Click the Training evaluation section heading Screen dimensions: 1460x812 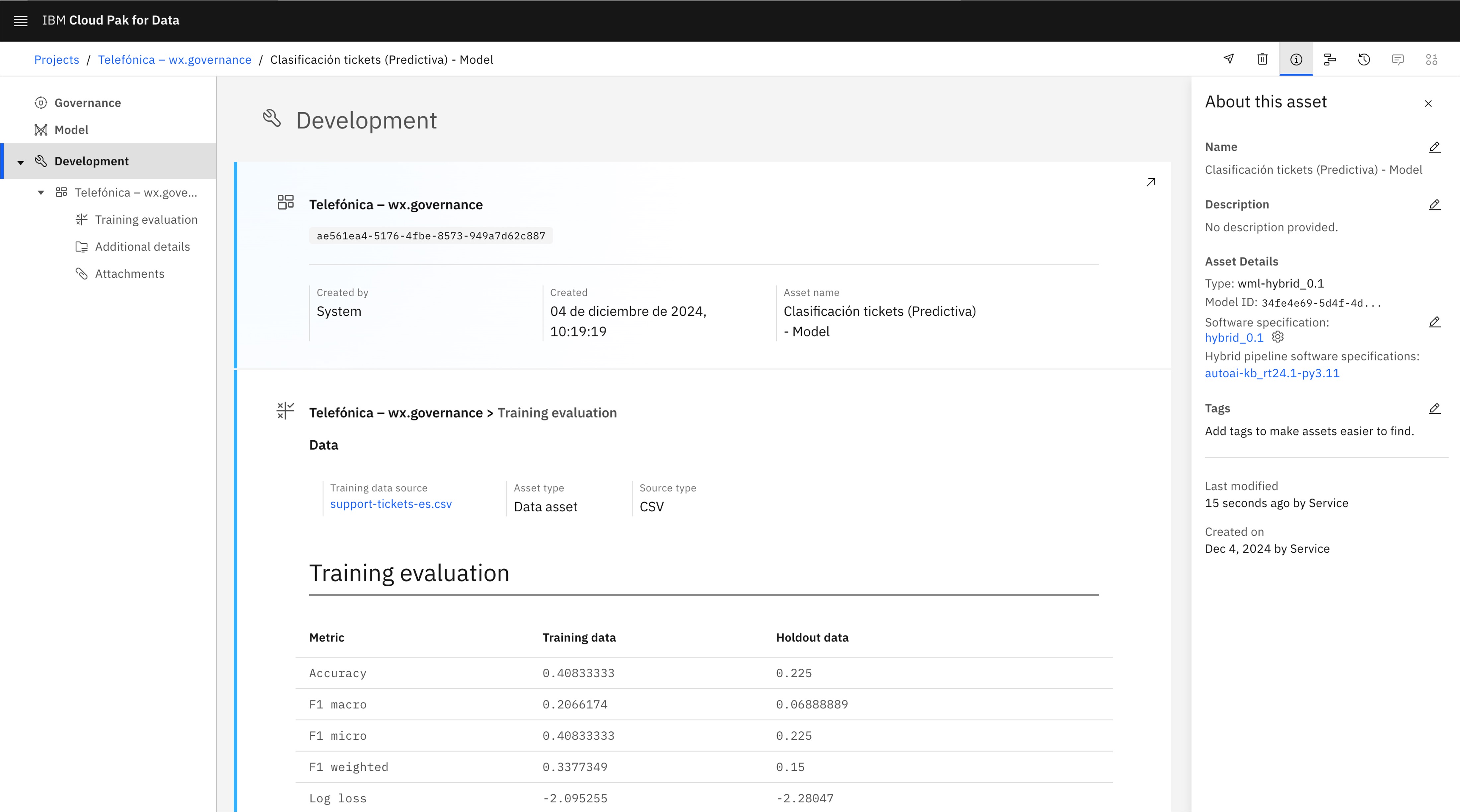click(409, 573)
